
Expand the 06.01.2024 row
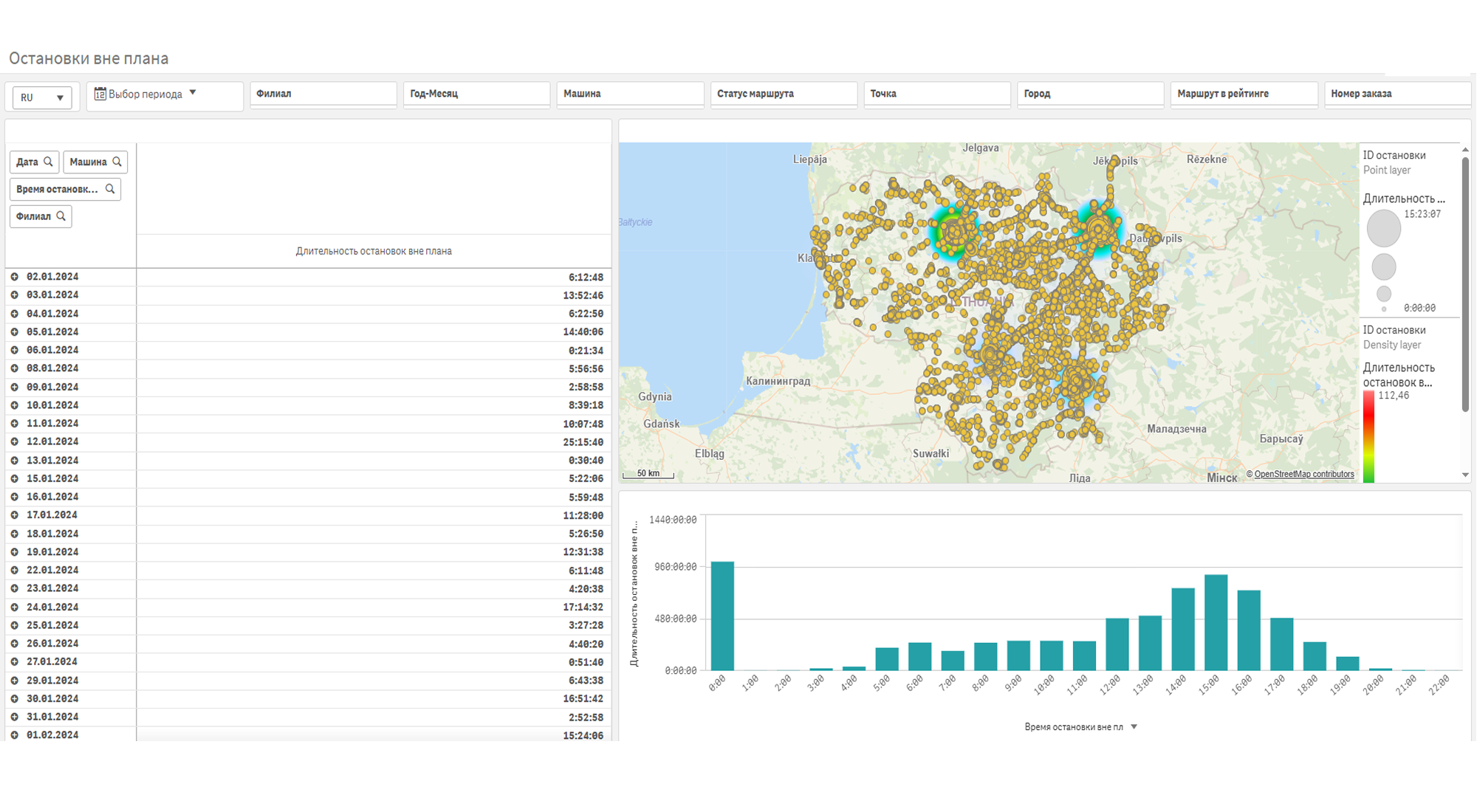[x=14, y=350]
